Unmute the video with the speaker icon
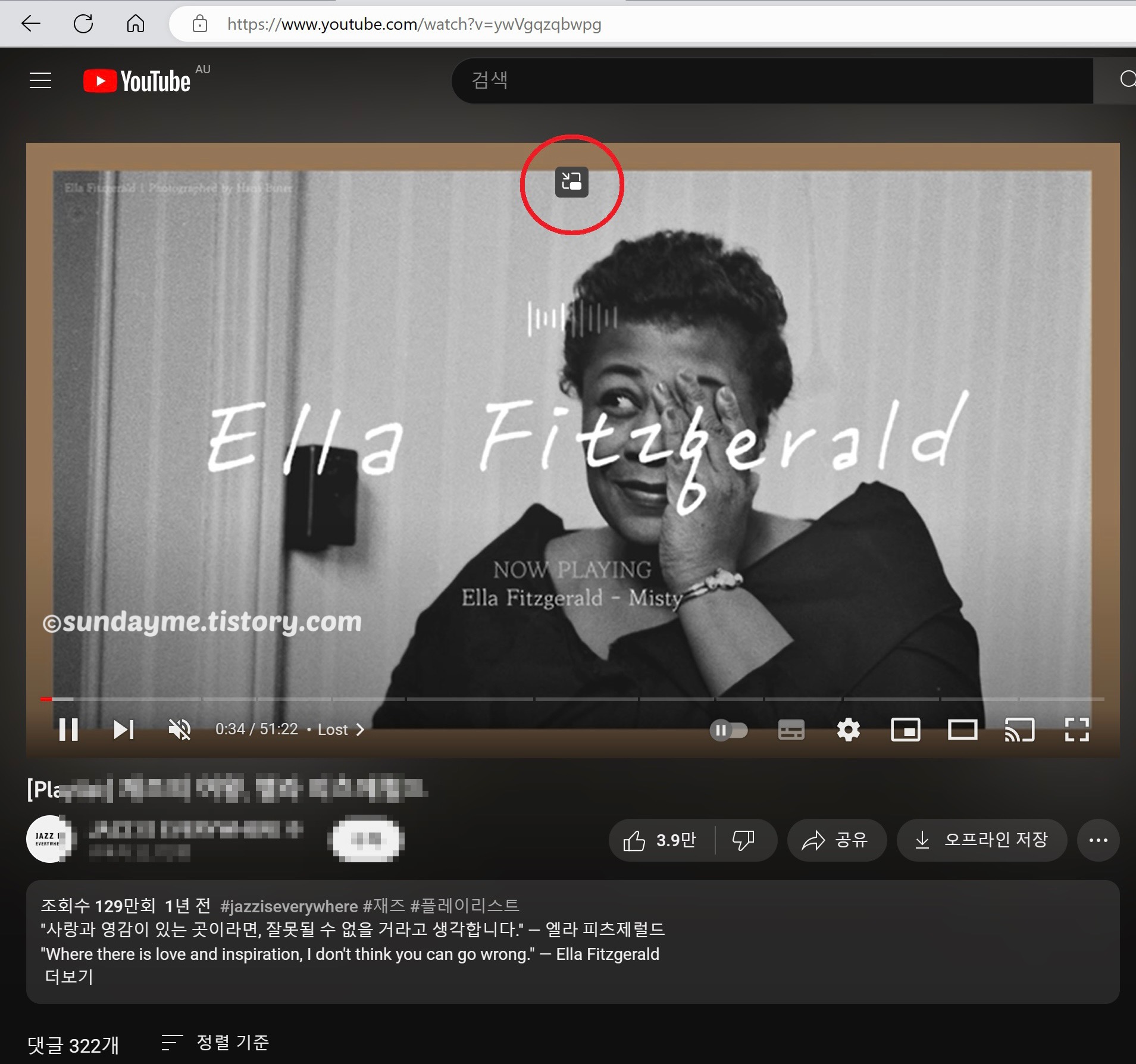The width and height of the screenshot is (1136, 1064). point(179,729)
